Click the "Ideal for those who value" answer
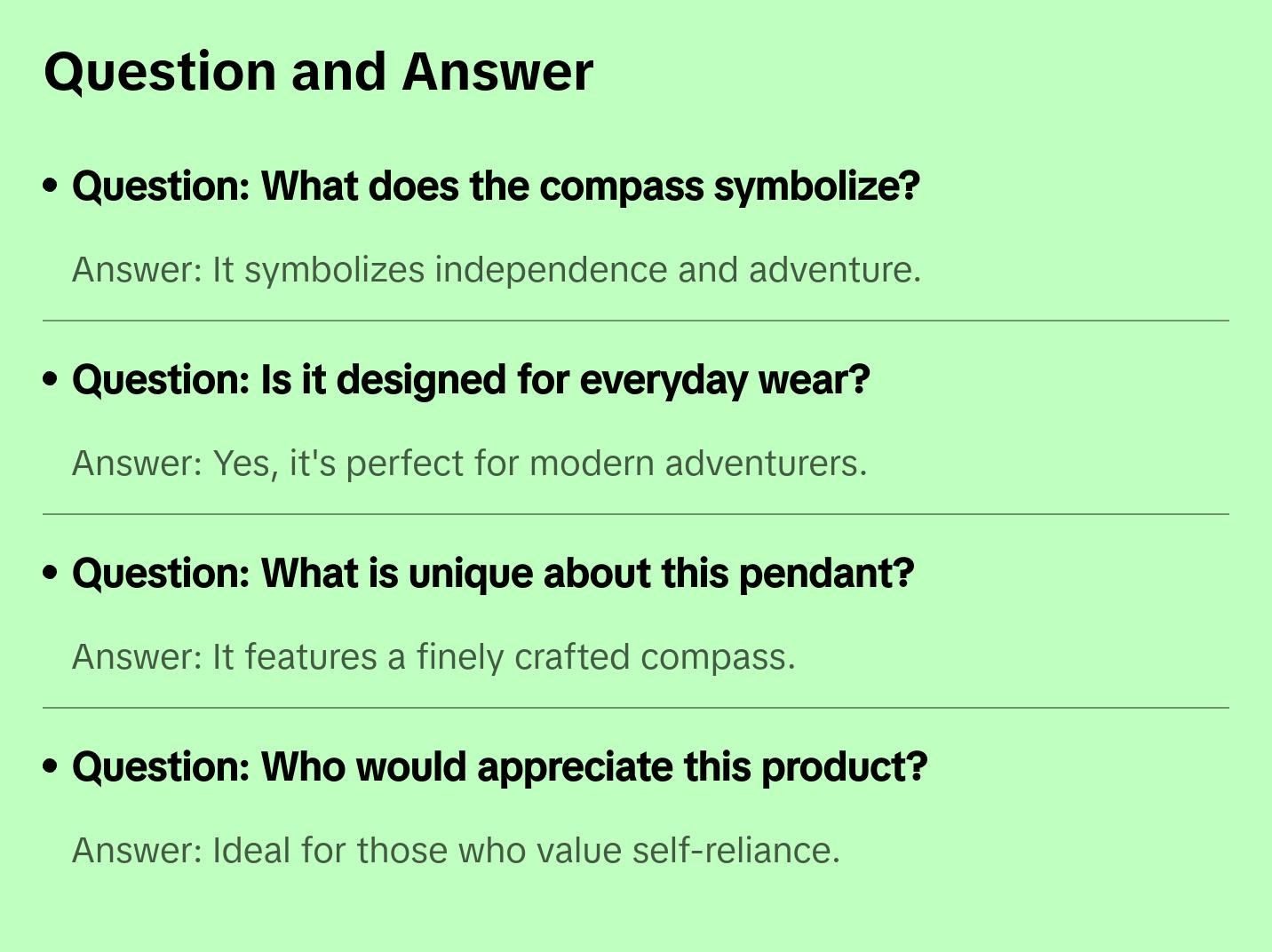This screenshot has height=952, width=1272. [x=456, y=851]
